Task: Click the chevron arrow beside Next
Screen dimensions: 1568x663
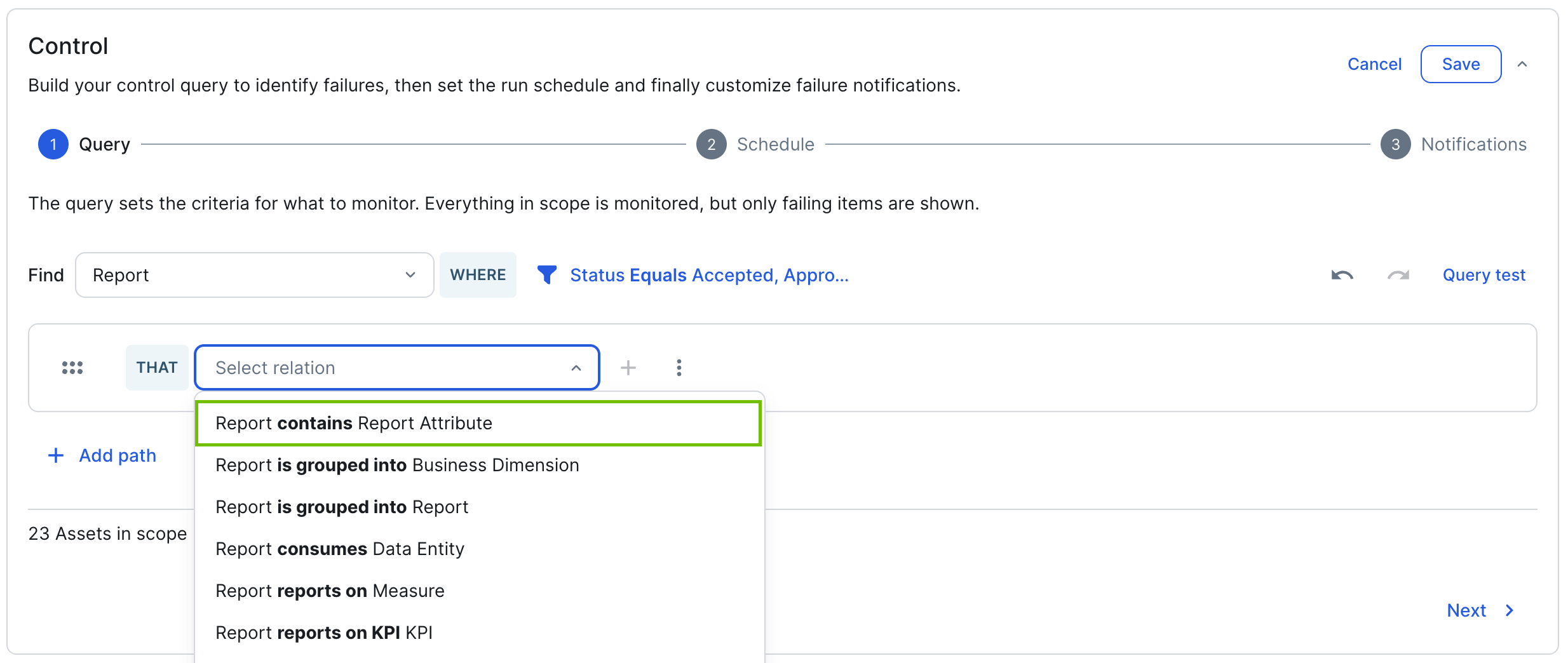Action: pyautogui.click(x=1510, y=610)
